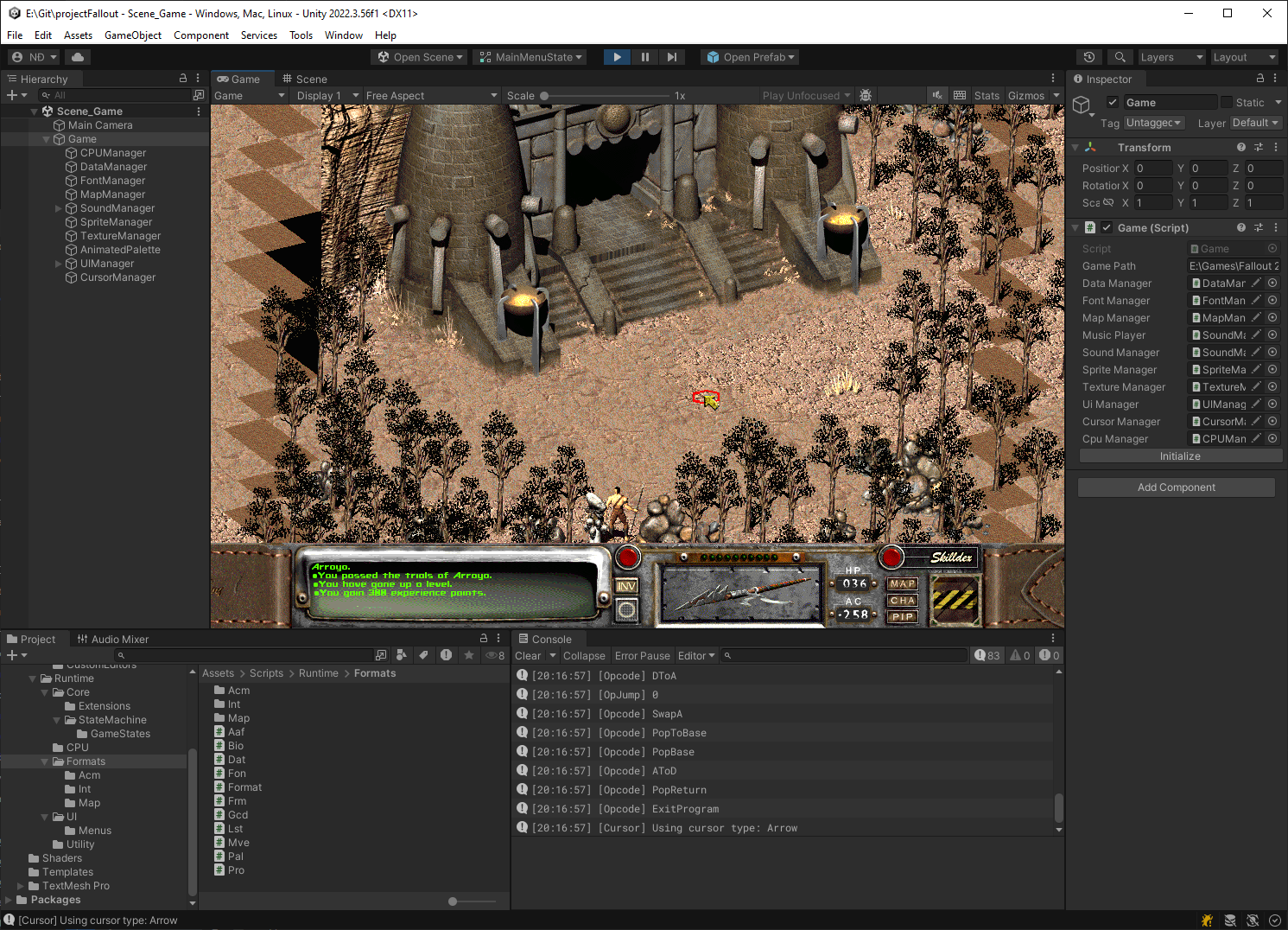Select GameObject icon picker cube
The height and width of the screenshot is (930, 1288).
coord(1082,107)
